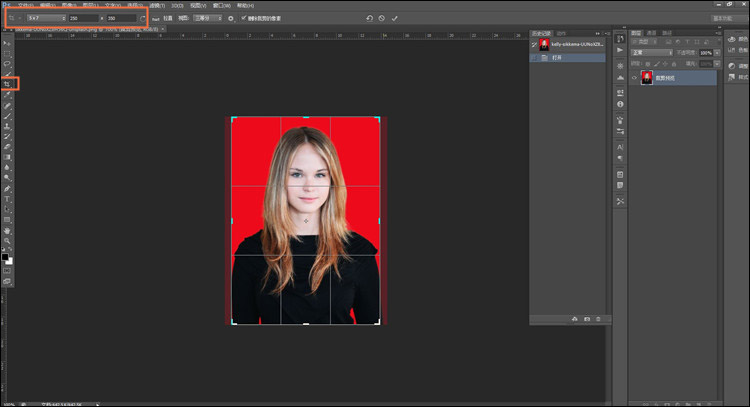The width and height of the screenshot is (750, 407).
Task: Open the 5 x 7 aspect ratio preset dropdown
Action: coord(45,18)
